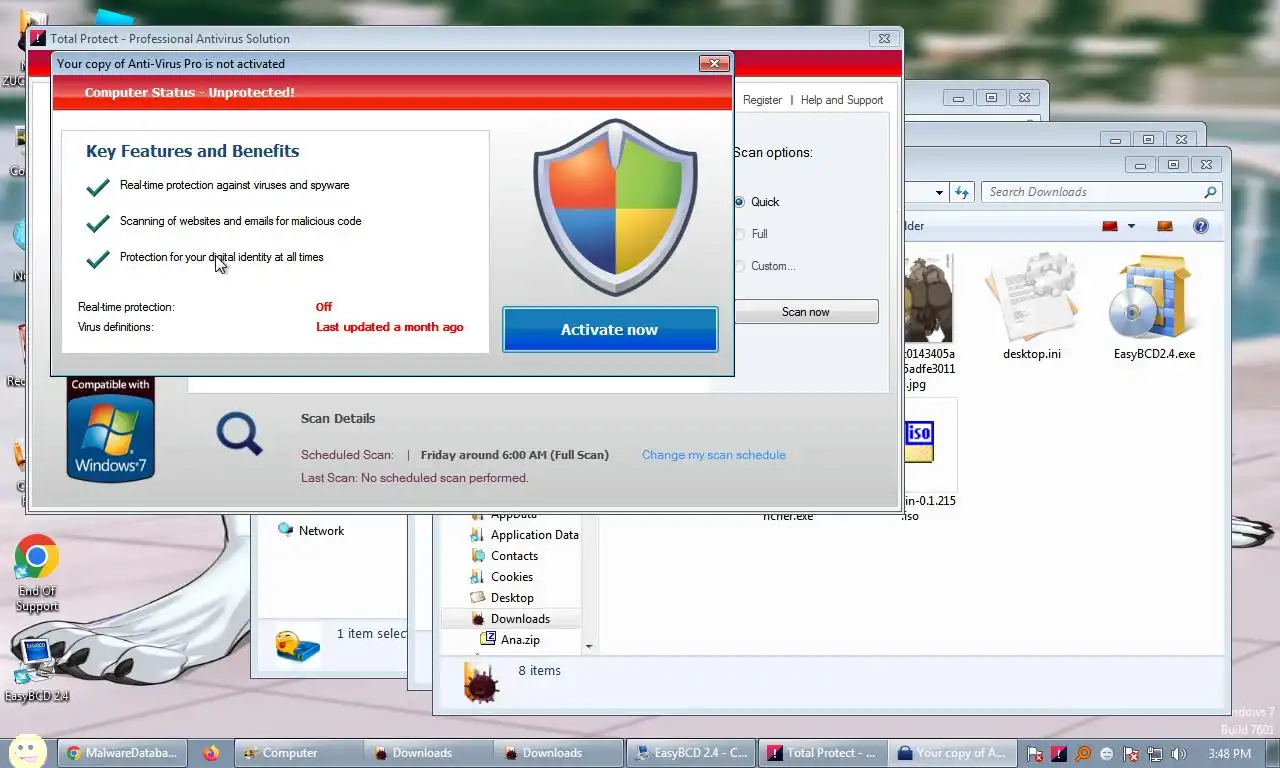The image size is (1280, 768).
Task: Minimize the front Downloads window
Action: (x=1141, y=165)
